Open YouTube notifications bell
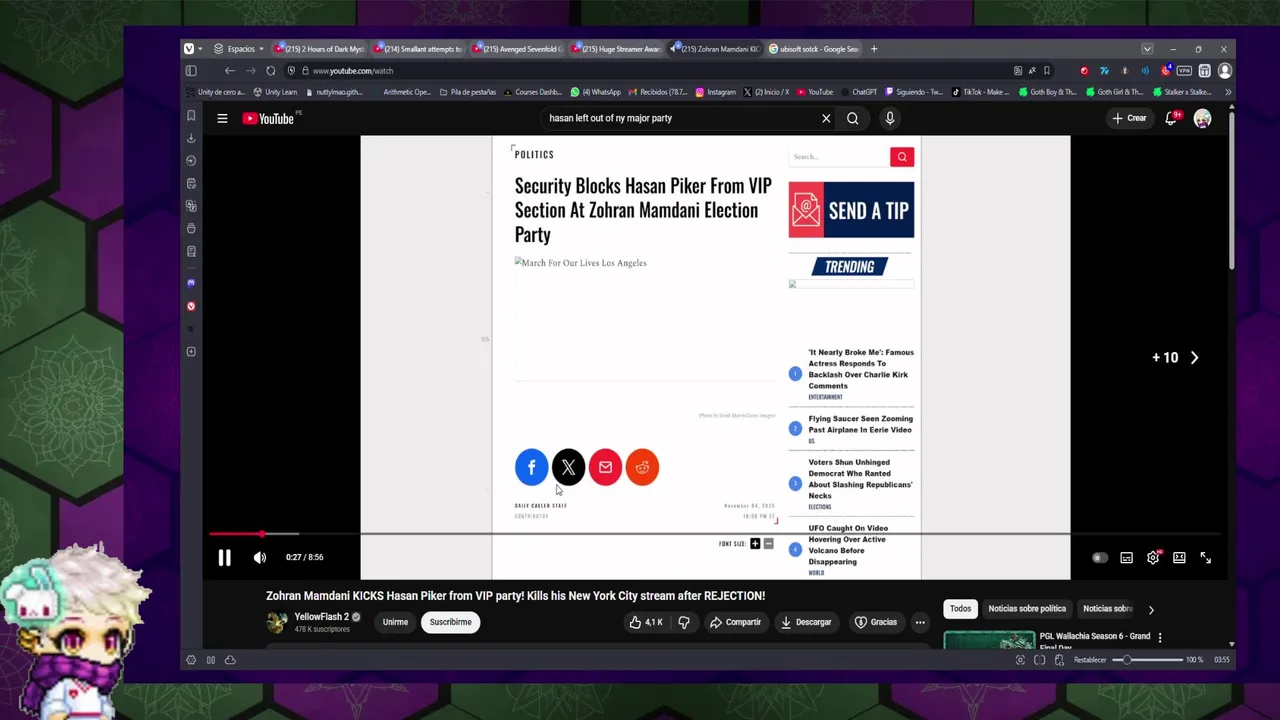This screenshot has height=720, width=1280. tap(1171, 118)
